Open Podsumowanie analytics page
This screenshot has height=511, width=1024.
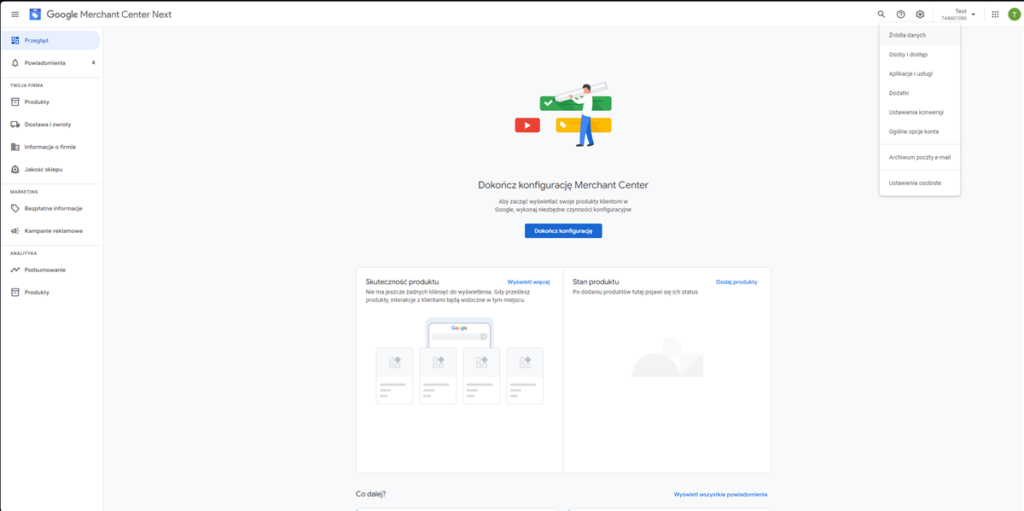pos(50,270)
